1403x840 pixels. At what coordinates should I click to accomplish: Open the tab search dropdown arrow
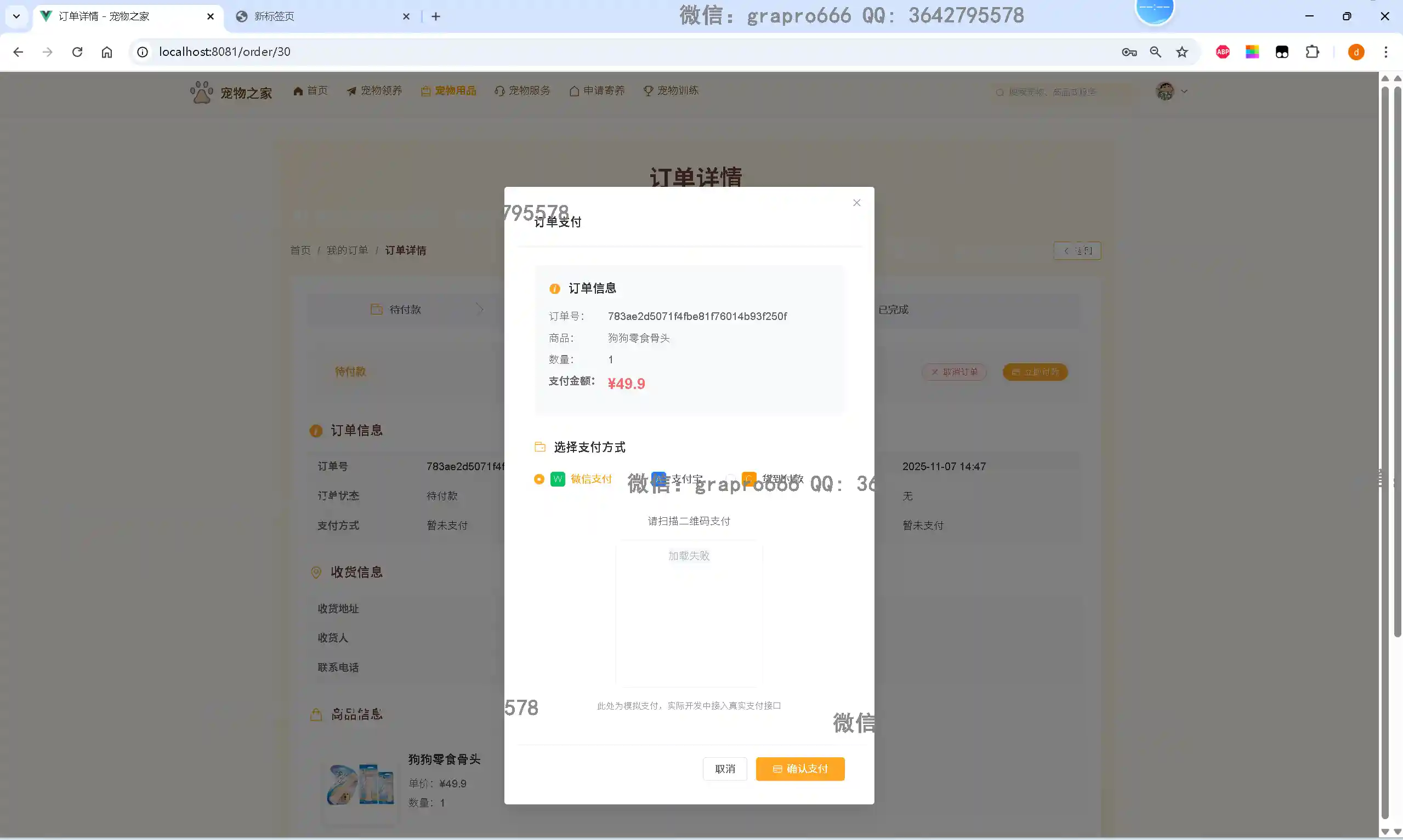16,16
